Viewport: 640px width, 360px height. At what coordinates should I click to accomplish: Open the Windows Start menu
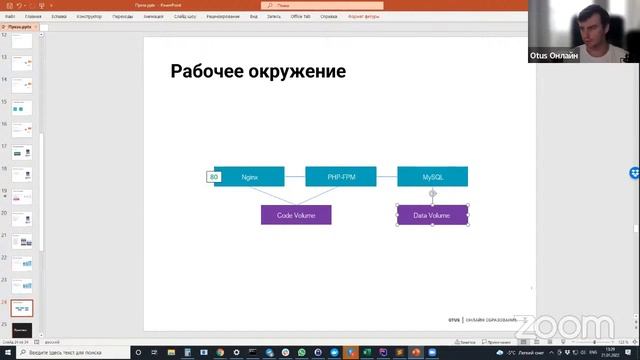[x=8, y=353]
